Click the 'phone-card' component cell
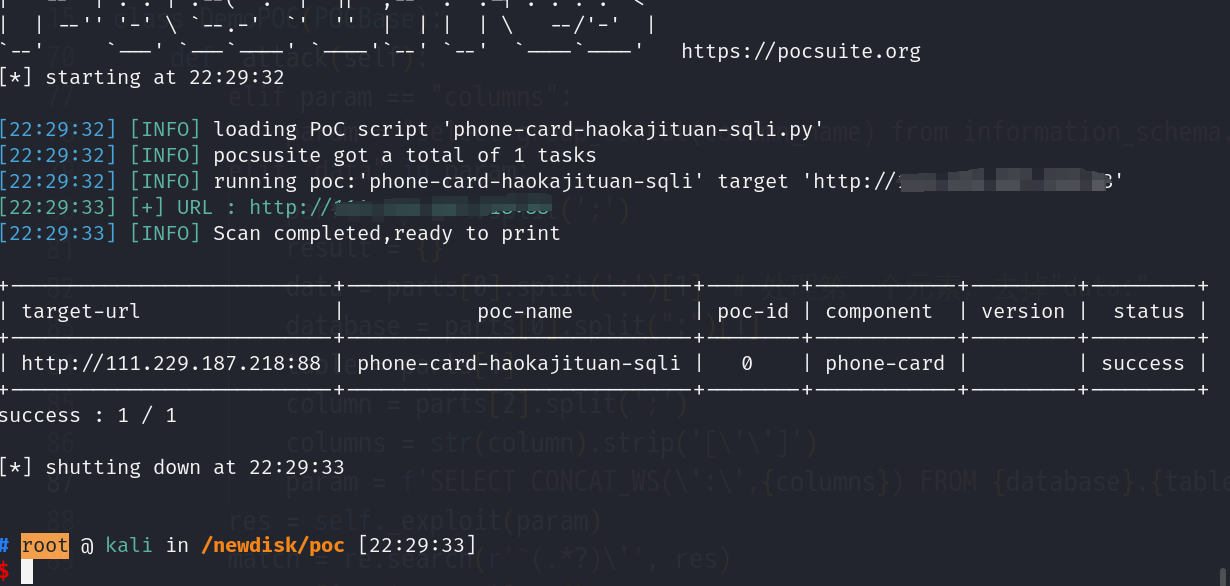1230x586 pixels. (x=884, y=363)
